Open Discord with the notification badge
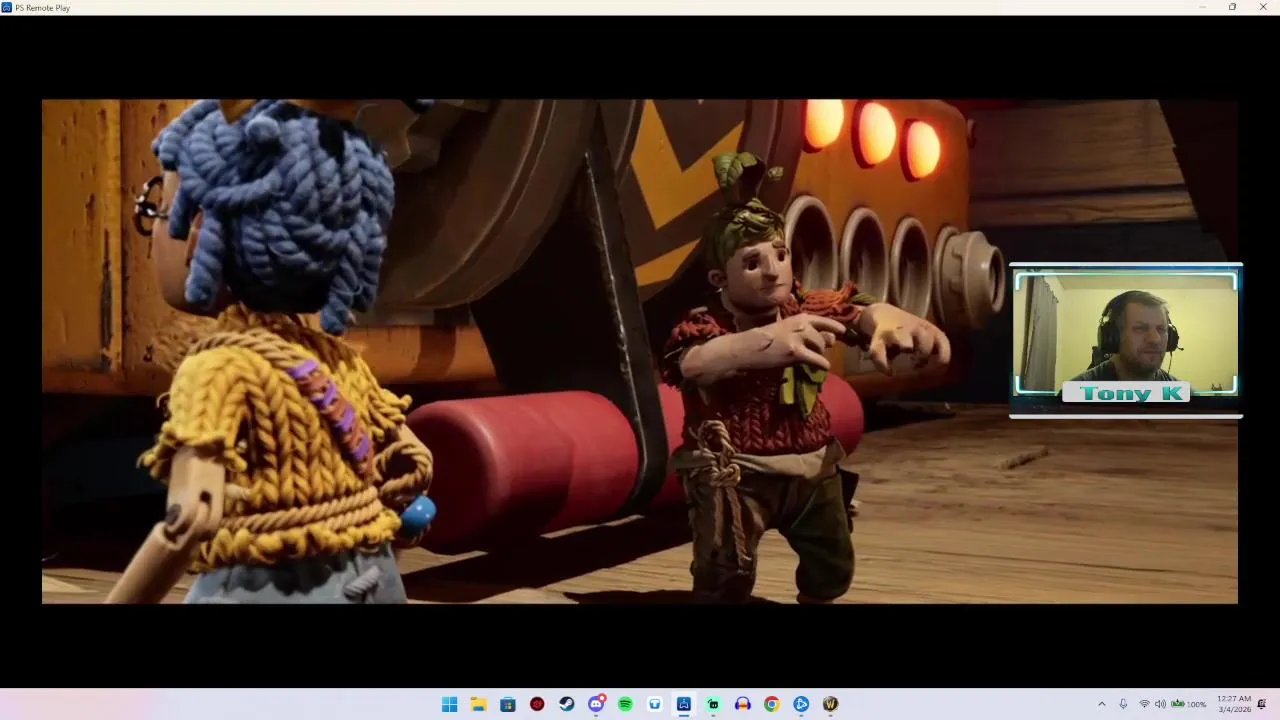Viewport: 1280px width, 720px height. [597, 704]
